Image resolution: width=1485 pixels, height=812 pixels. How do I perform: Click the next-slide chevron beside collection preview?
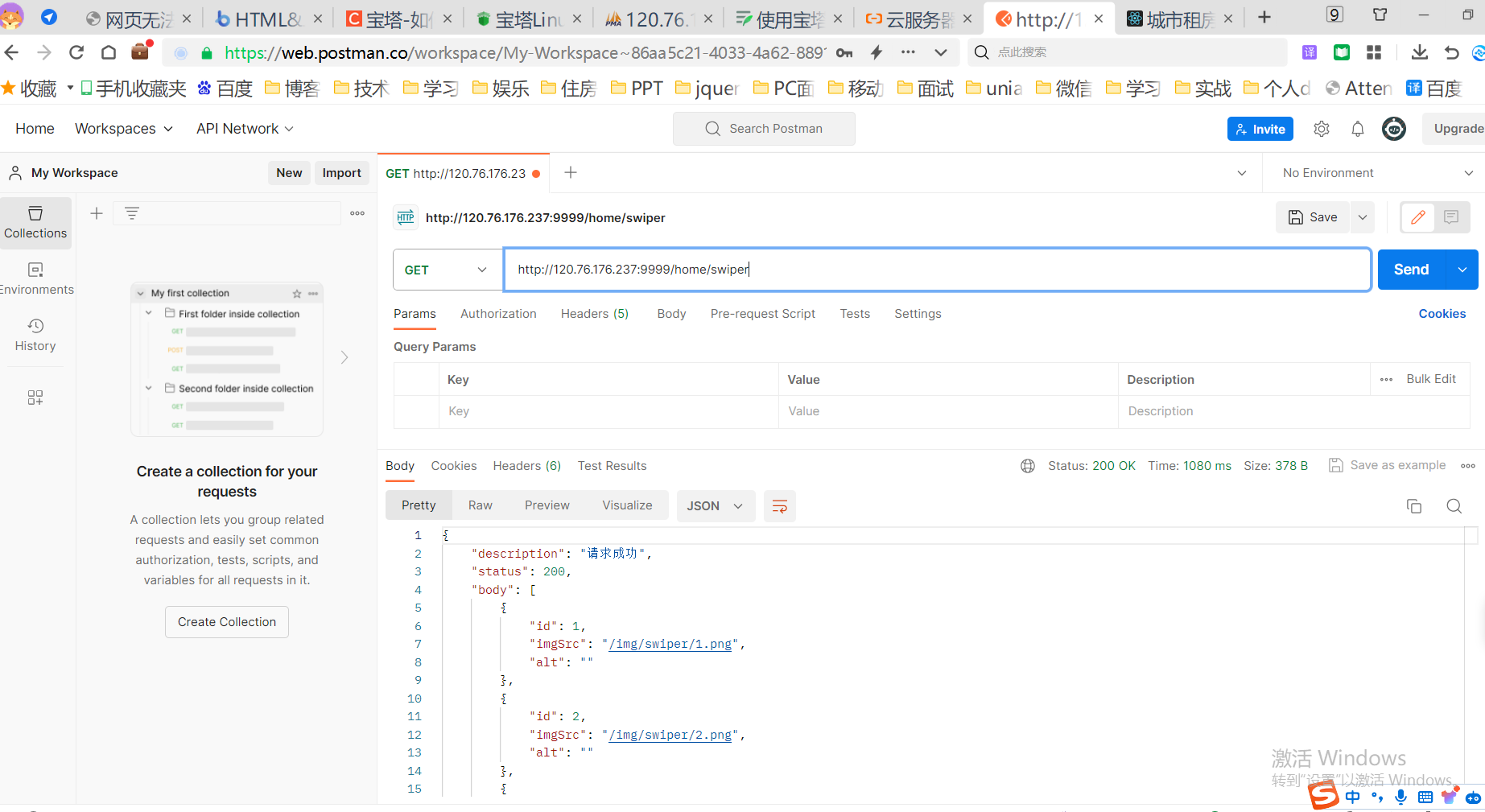pyautogui.click(x=344, y=357)
